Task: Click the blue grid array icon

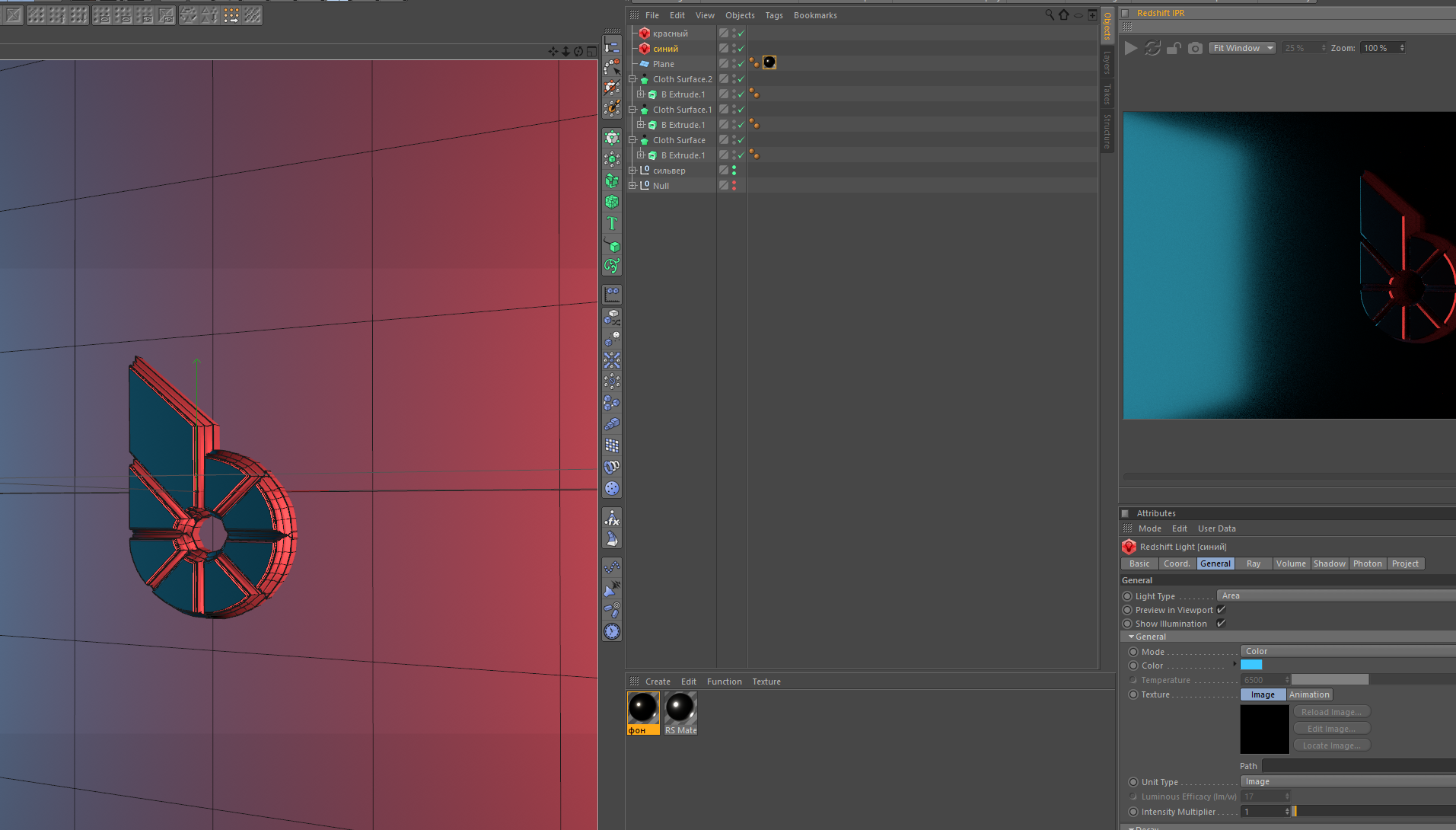Action: coord(612,445)
